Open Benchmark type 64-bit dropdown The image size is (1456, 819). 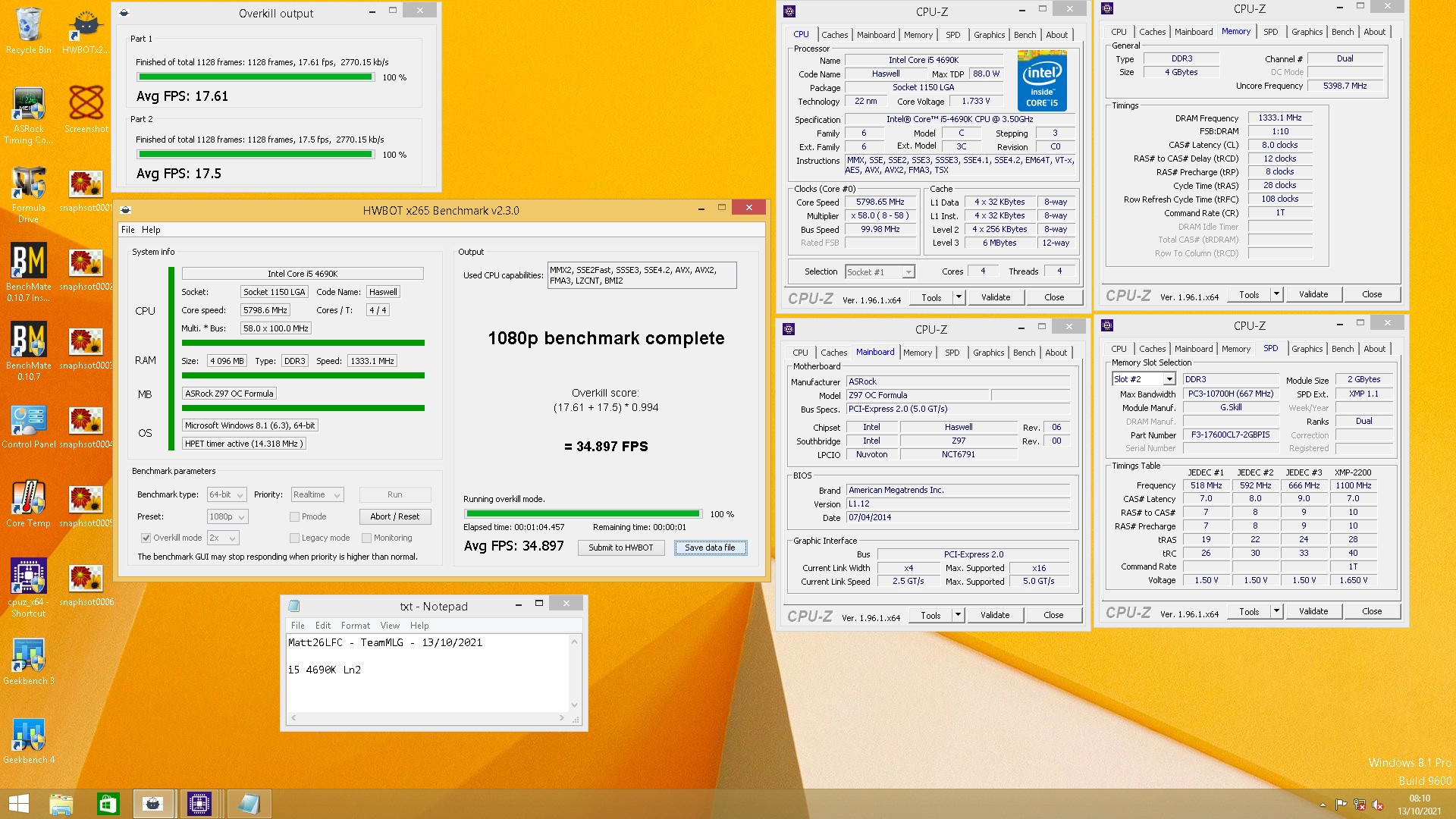[x=227, y=495]
